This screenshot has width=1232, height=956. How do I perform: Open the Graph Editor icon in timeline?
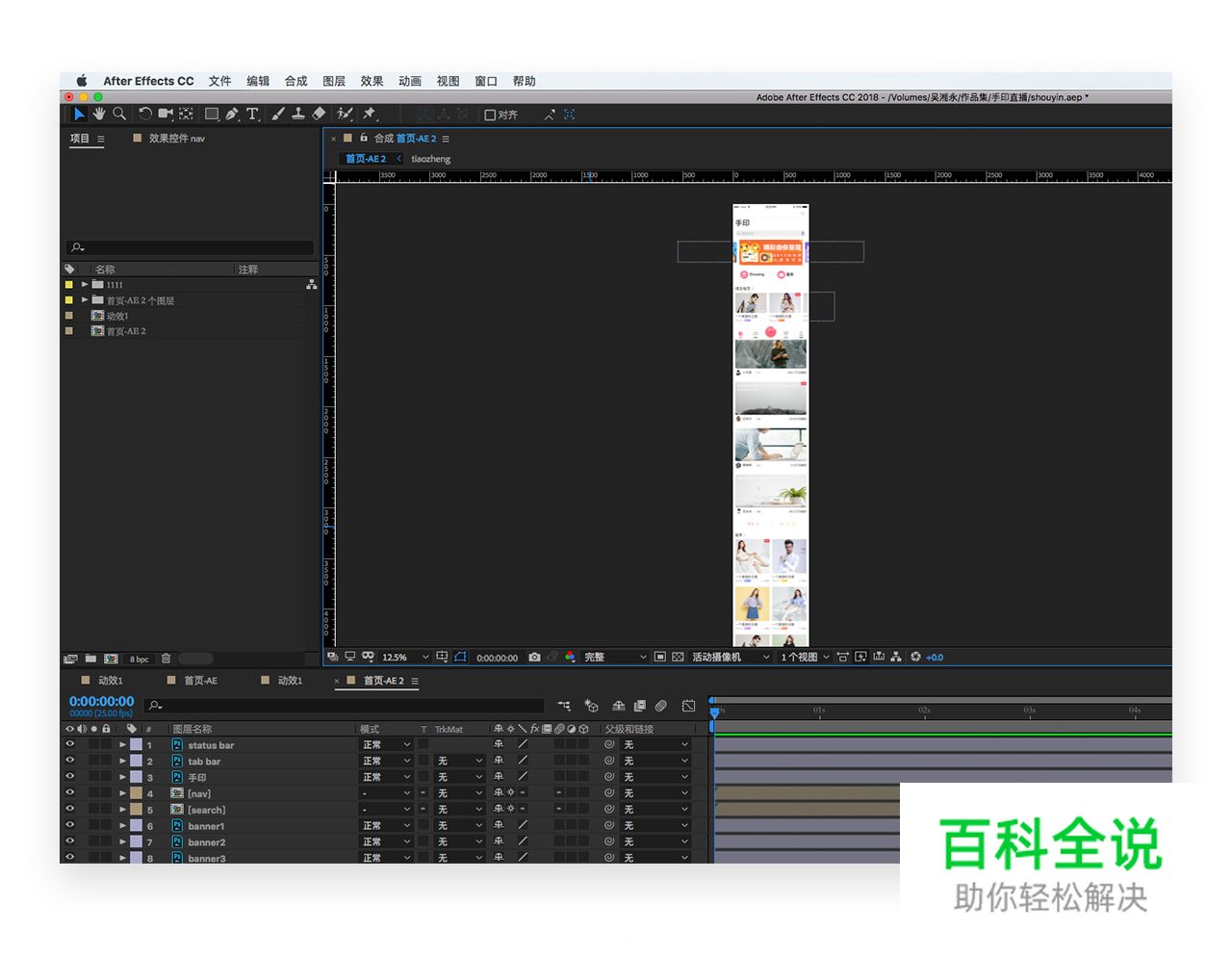(688, 706)
